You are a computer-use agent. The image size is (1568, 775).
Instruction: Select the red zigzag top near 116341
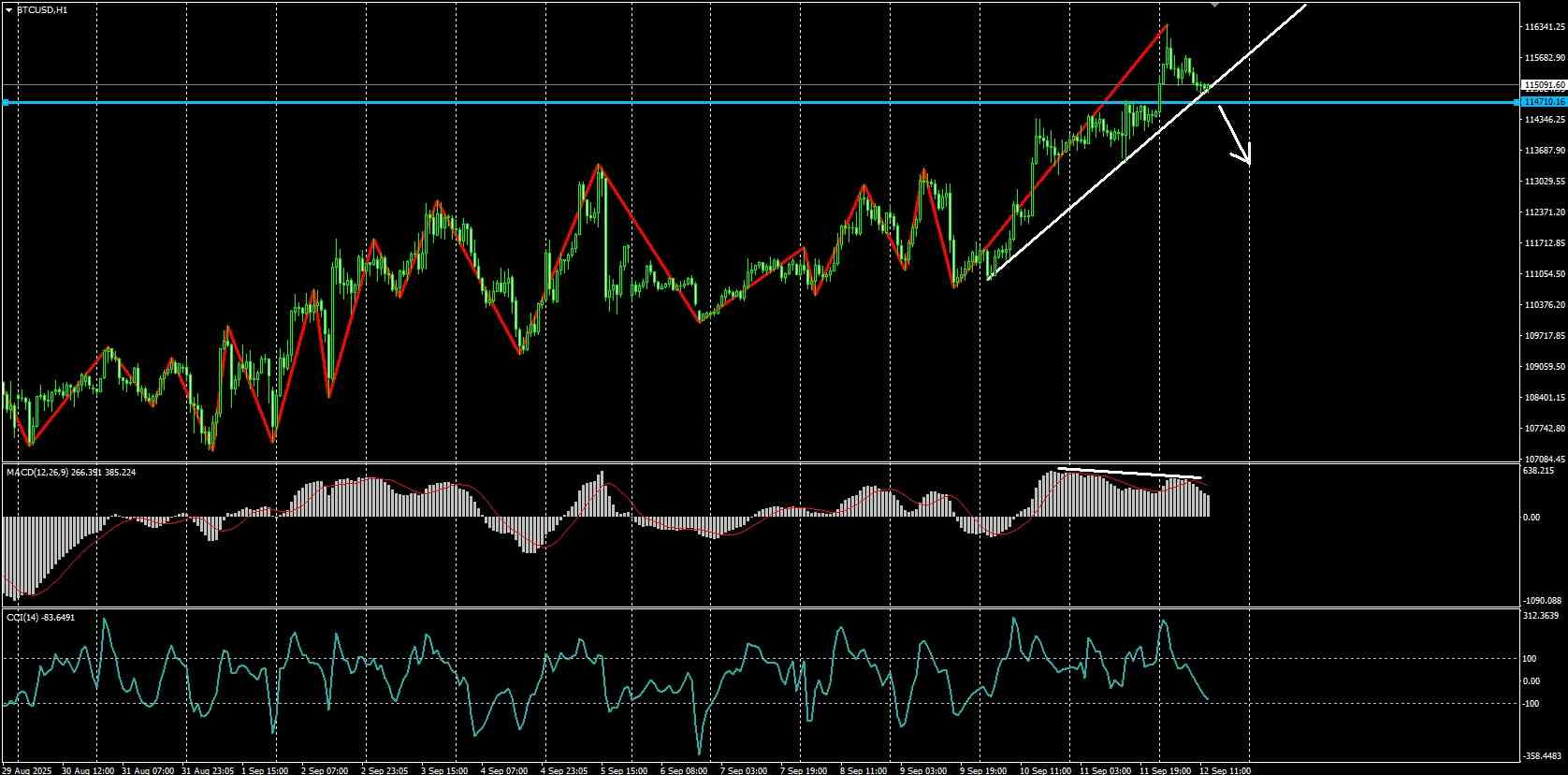(x=1166, y=26)
